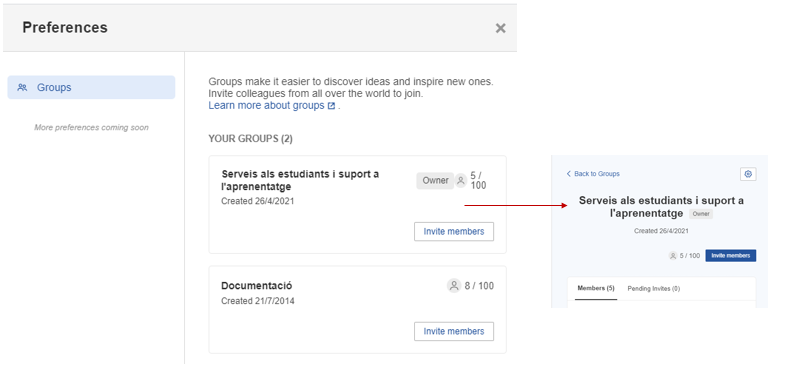The image size is (787, 371).
Task: Open the Documentació group
Action: click(x=256, y=286)
